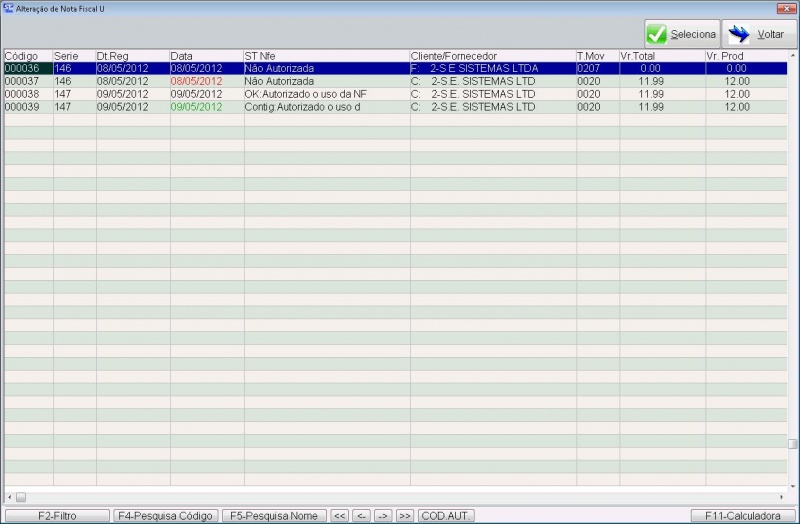800x524 pixels.
Task: Click horizontal scrollbar right arrow
Action: 781,497
